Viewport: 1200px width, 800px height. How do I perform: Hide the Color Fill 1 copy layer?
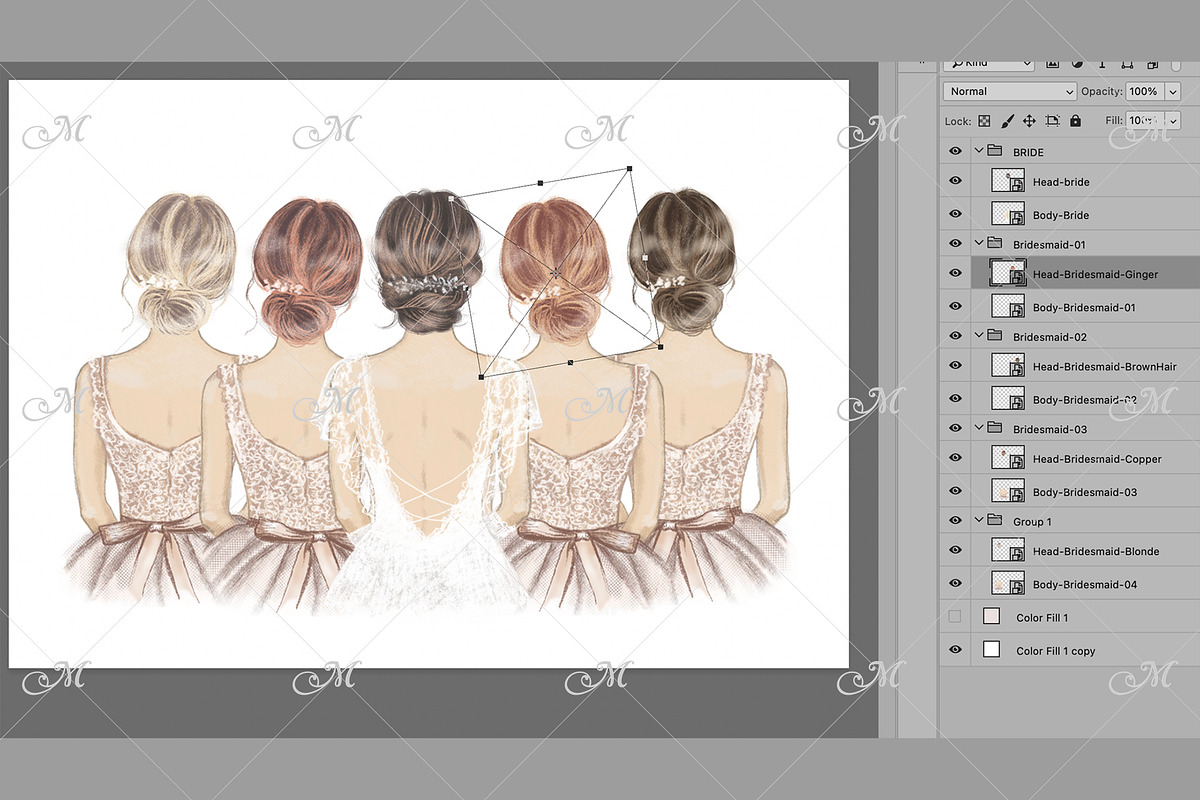[955, 650]
